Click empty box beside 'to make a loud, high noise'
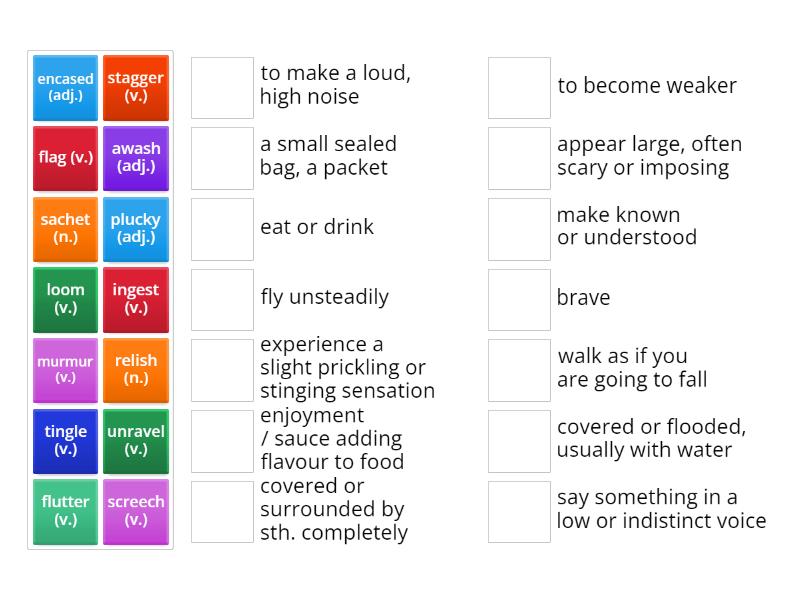The image size is (800, 600). pos(222,88)
